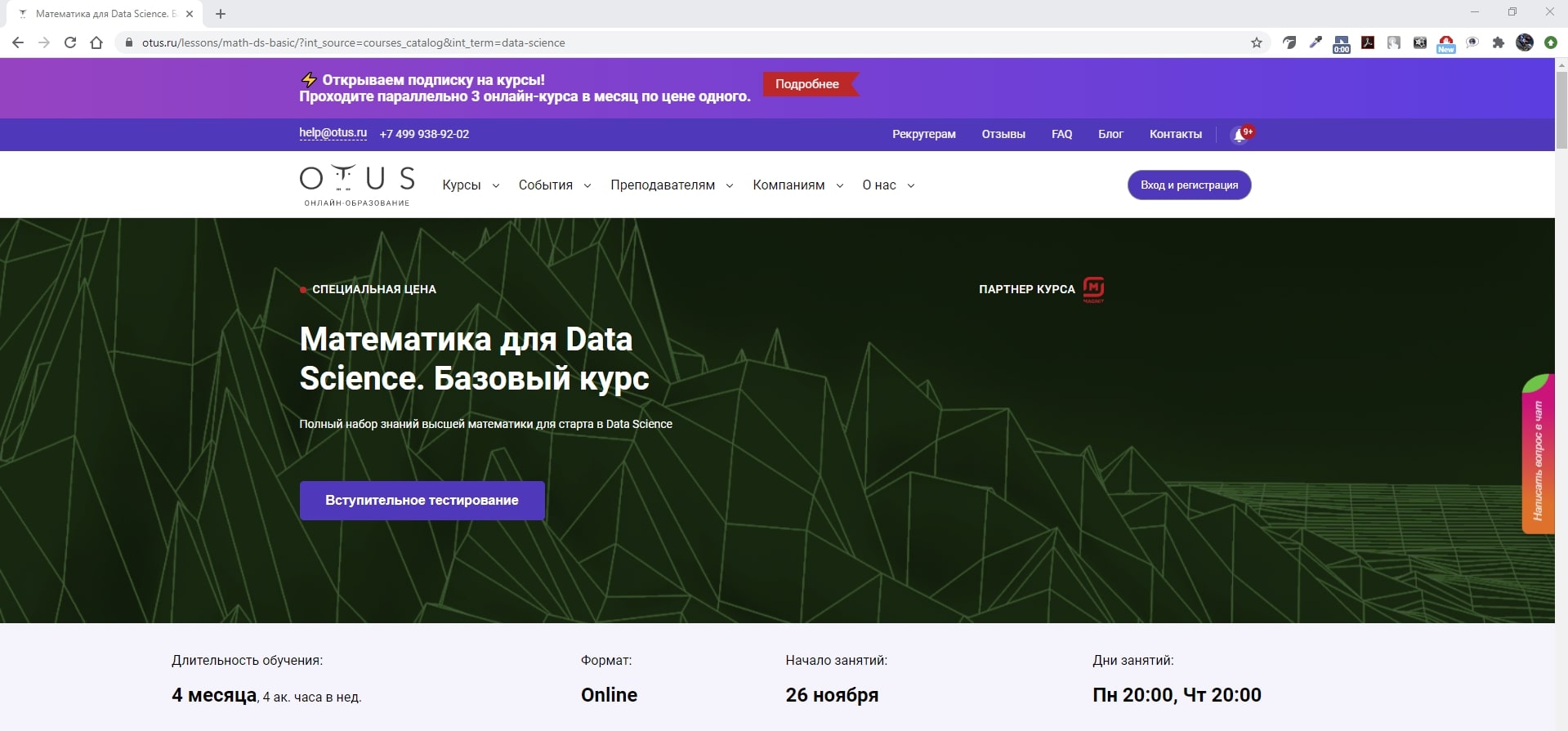
Task: Click the OTUS logo
Action: tap(357, 185)
